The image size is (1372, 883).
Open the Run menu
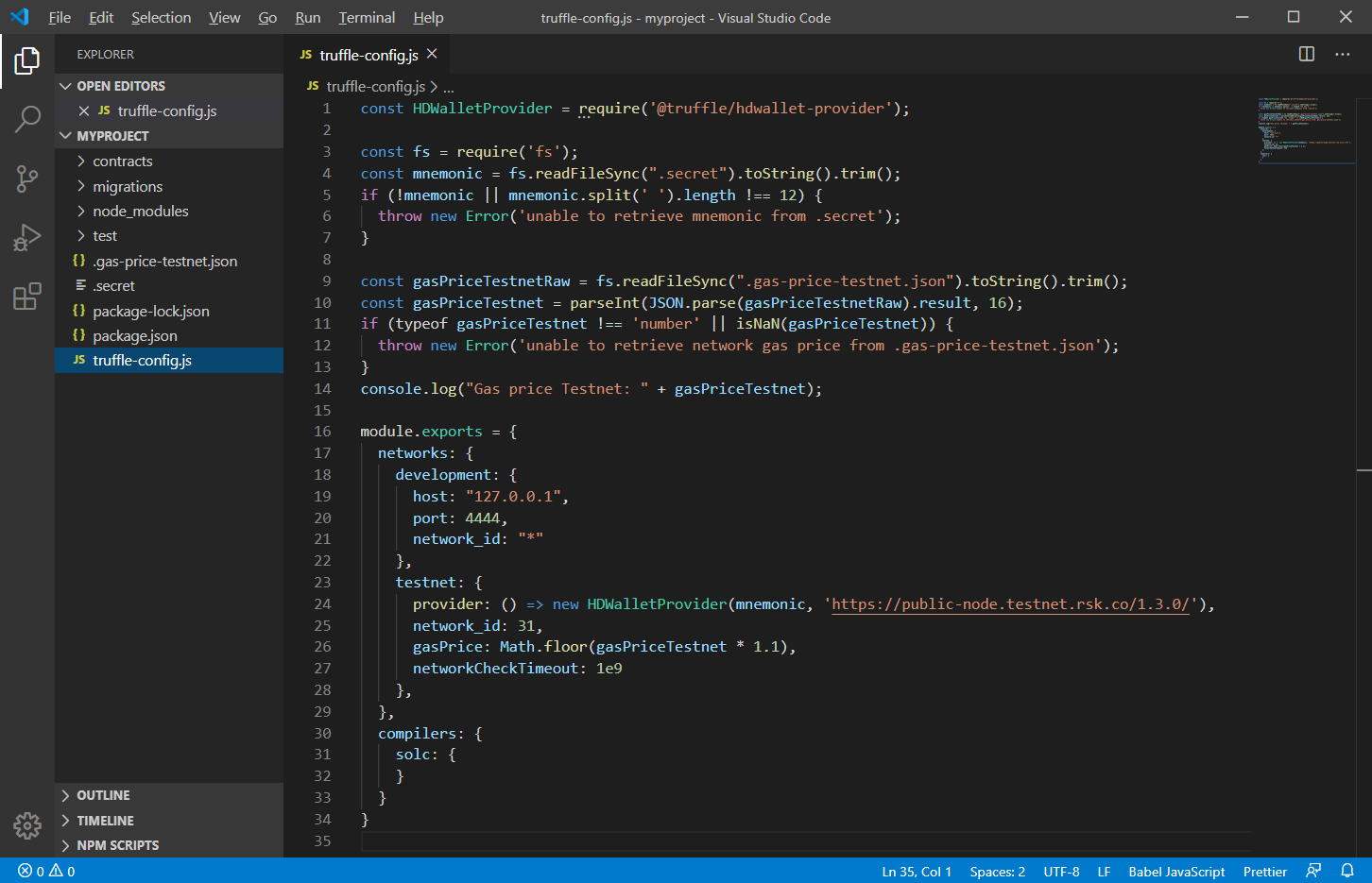tap(307, 17)
